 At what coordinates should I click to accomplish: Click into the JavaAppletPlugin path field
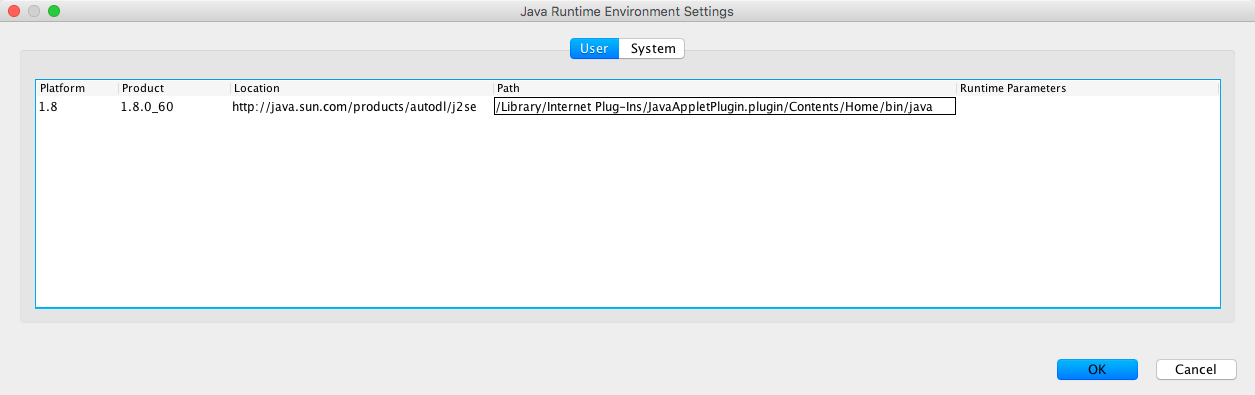pos(725,106)
